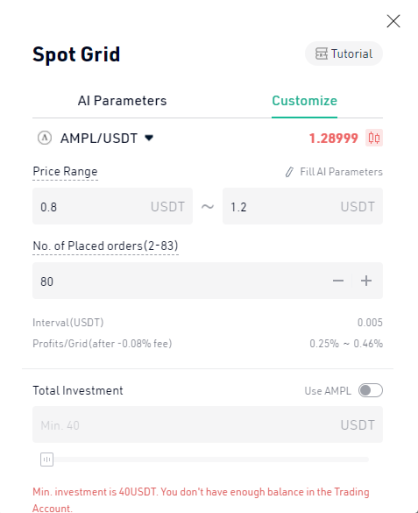Viewport: 418px width, 513px height.
Task: Switch to AI Parameters tab
Action: (x=122, y=101)
